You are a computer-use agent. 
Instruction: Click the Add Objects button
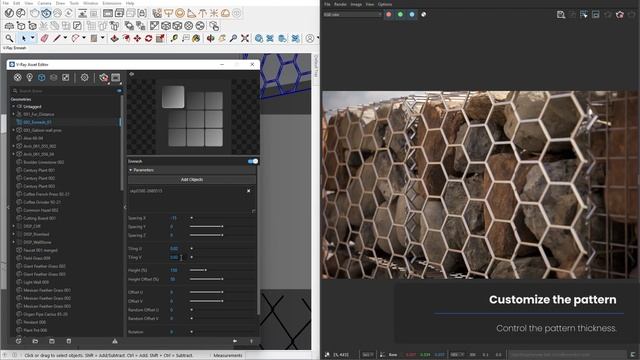point(192,180)
